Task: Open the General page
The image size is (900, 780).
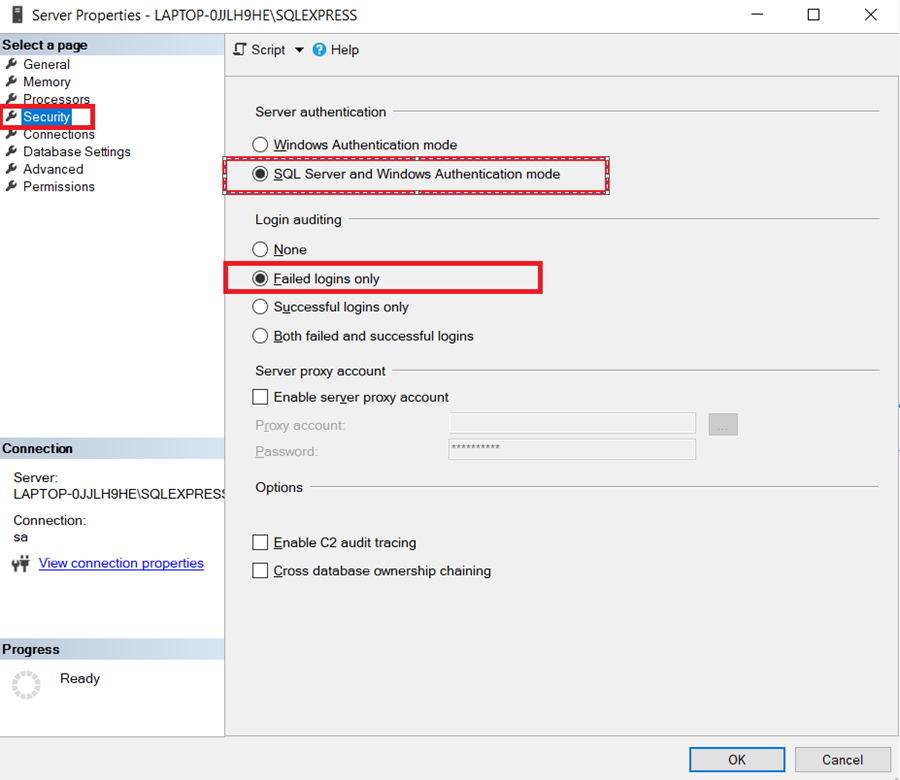Action: [x=46, y=64]
